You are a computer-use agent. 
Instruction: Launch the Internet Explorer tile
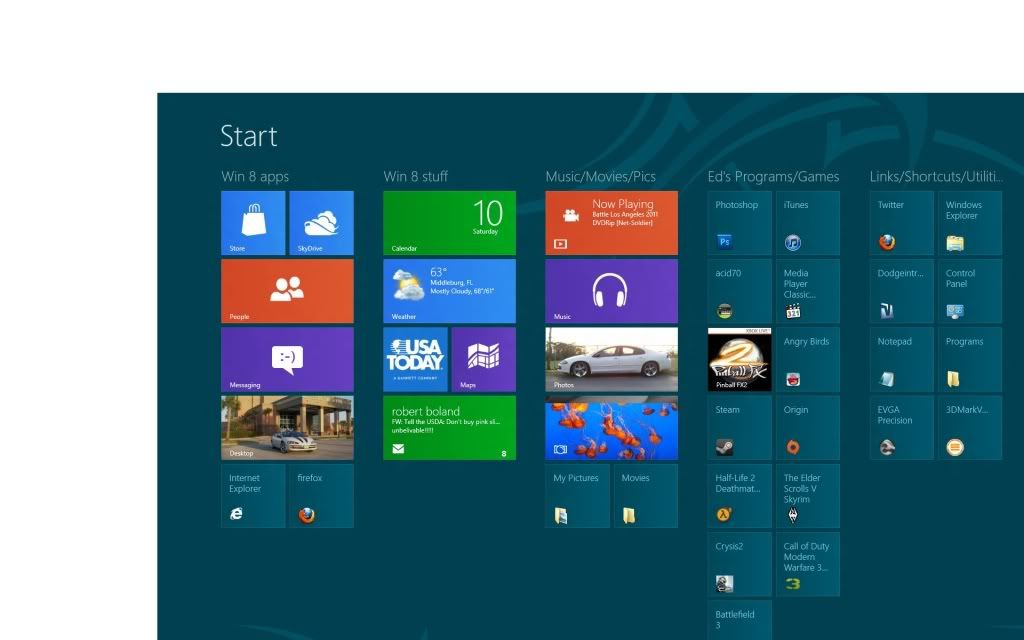point(253,496)
